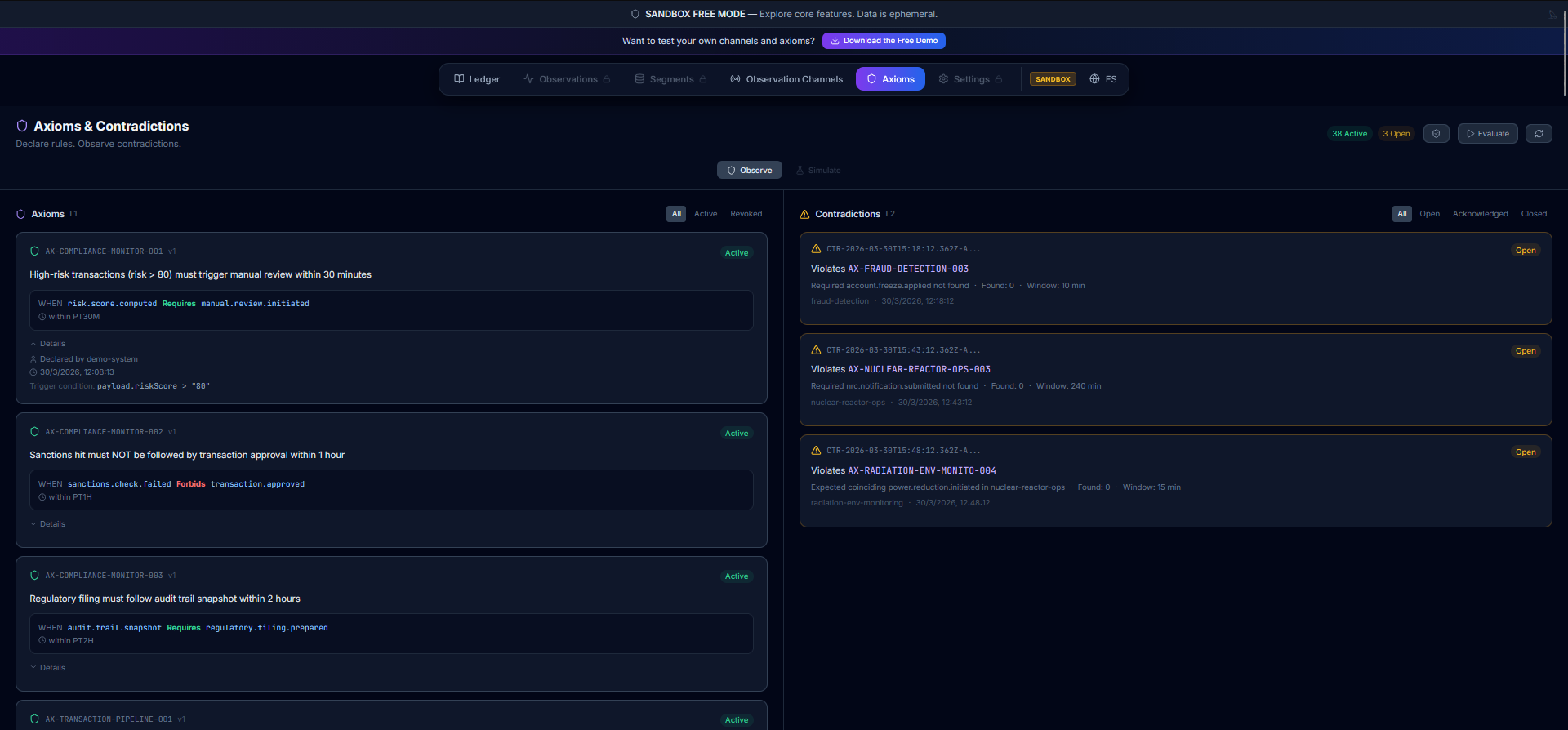This screenshot has height=730, width=1568.
Task: Click text 'regulatory.filing.prepared'
Action: pyautogui.click(x=267, y=628)
